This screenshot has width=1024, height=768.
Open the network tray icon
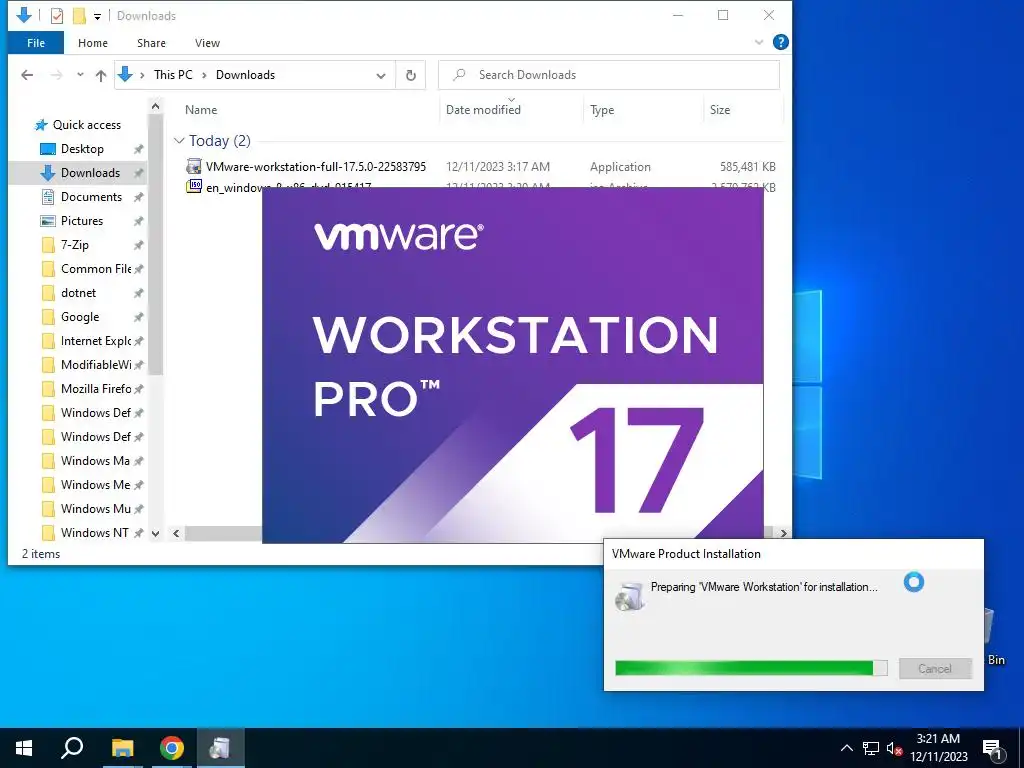[871, 748]
